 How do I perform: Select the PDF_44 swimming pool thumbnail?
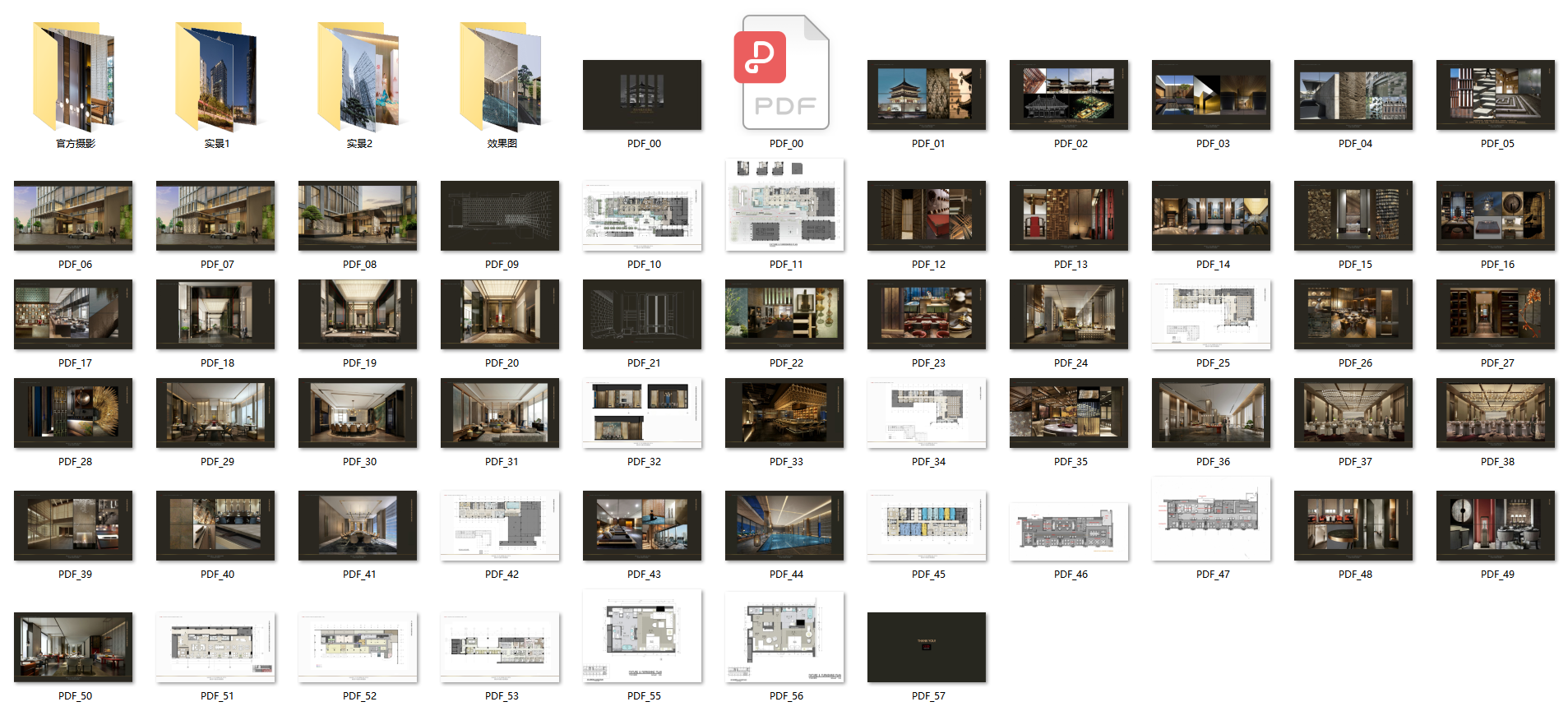784,525
